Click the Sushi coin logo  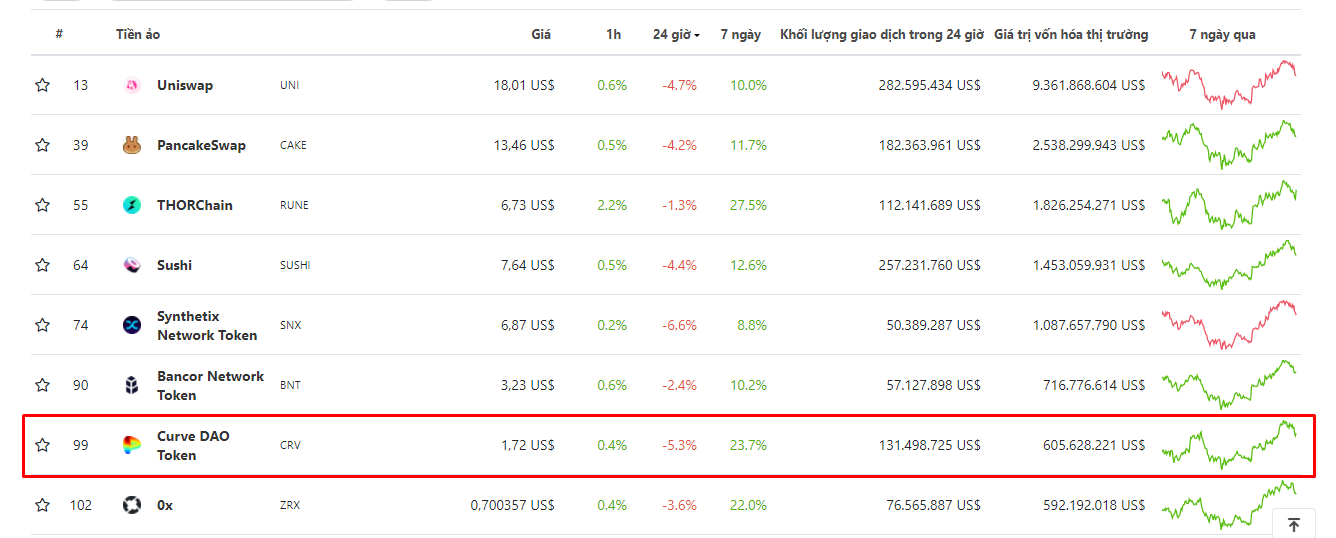point(132,265)
